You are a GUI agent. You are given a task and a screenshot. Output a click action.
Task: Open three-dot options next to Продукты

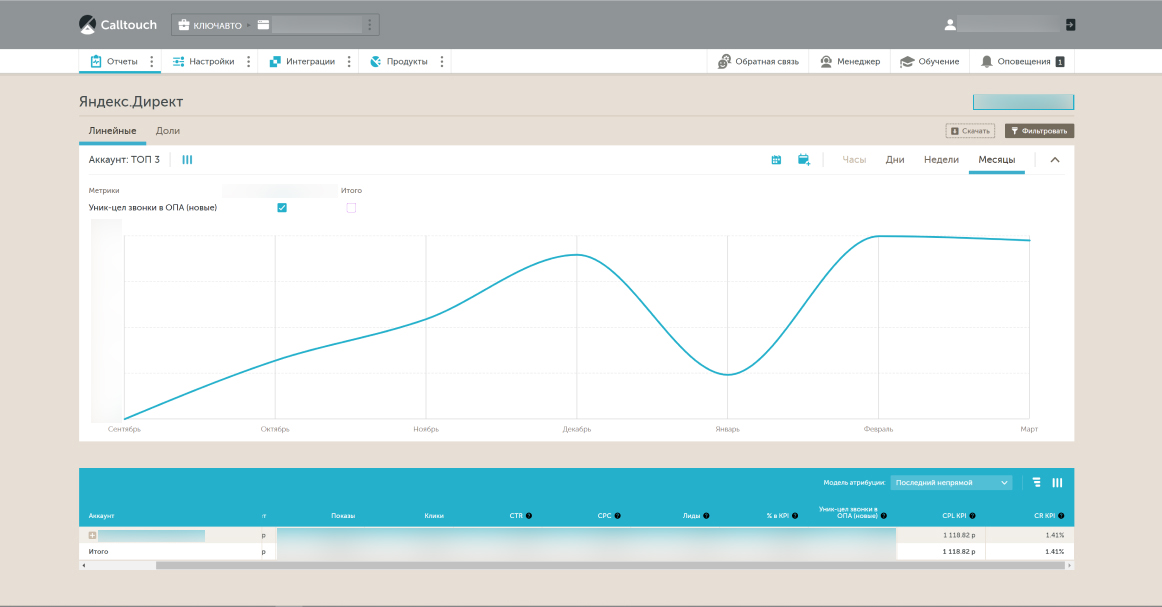442,62
